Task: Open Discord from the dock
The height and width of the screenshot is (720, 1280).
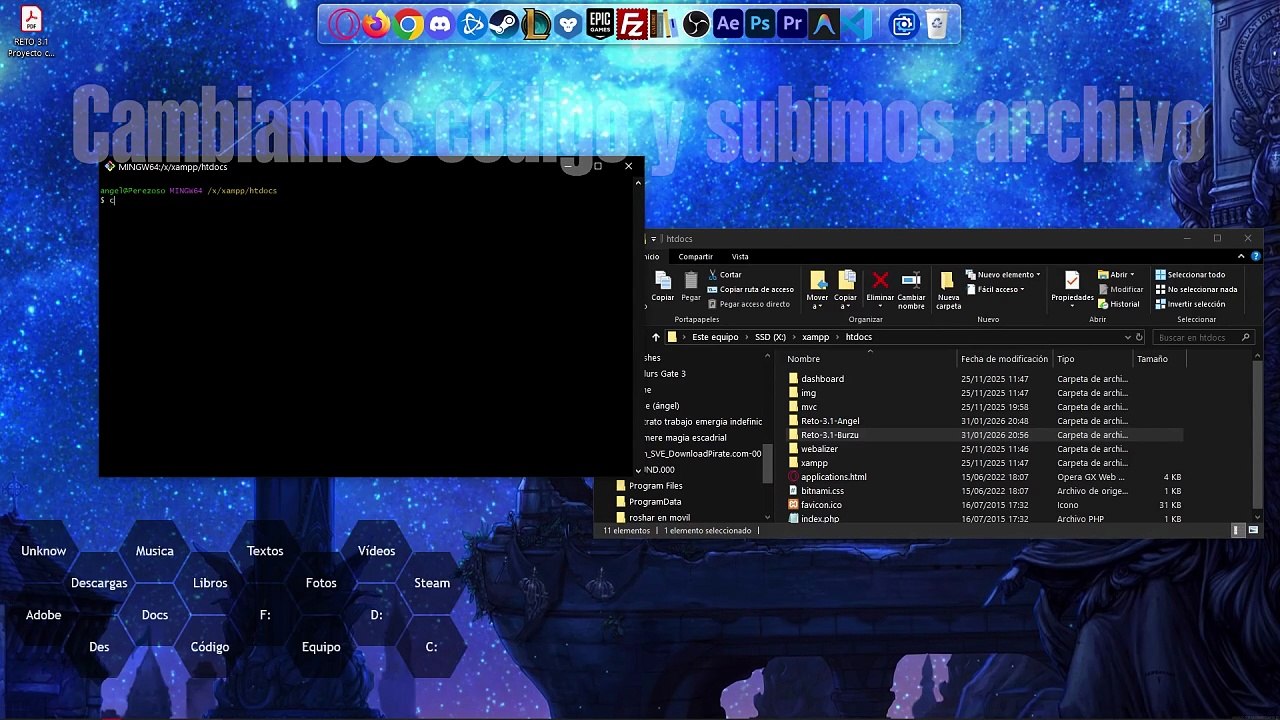Action: pyautogui.click(x=440, y=24)
